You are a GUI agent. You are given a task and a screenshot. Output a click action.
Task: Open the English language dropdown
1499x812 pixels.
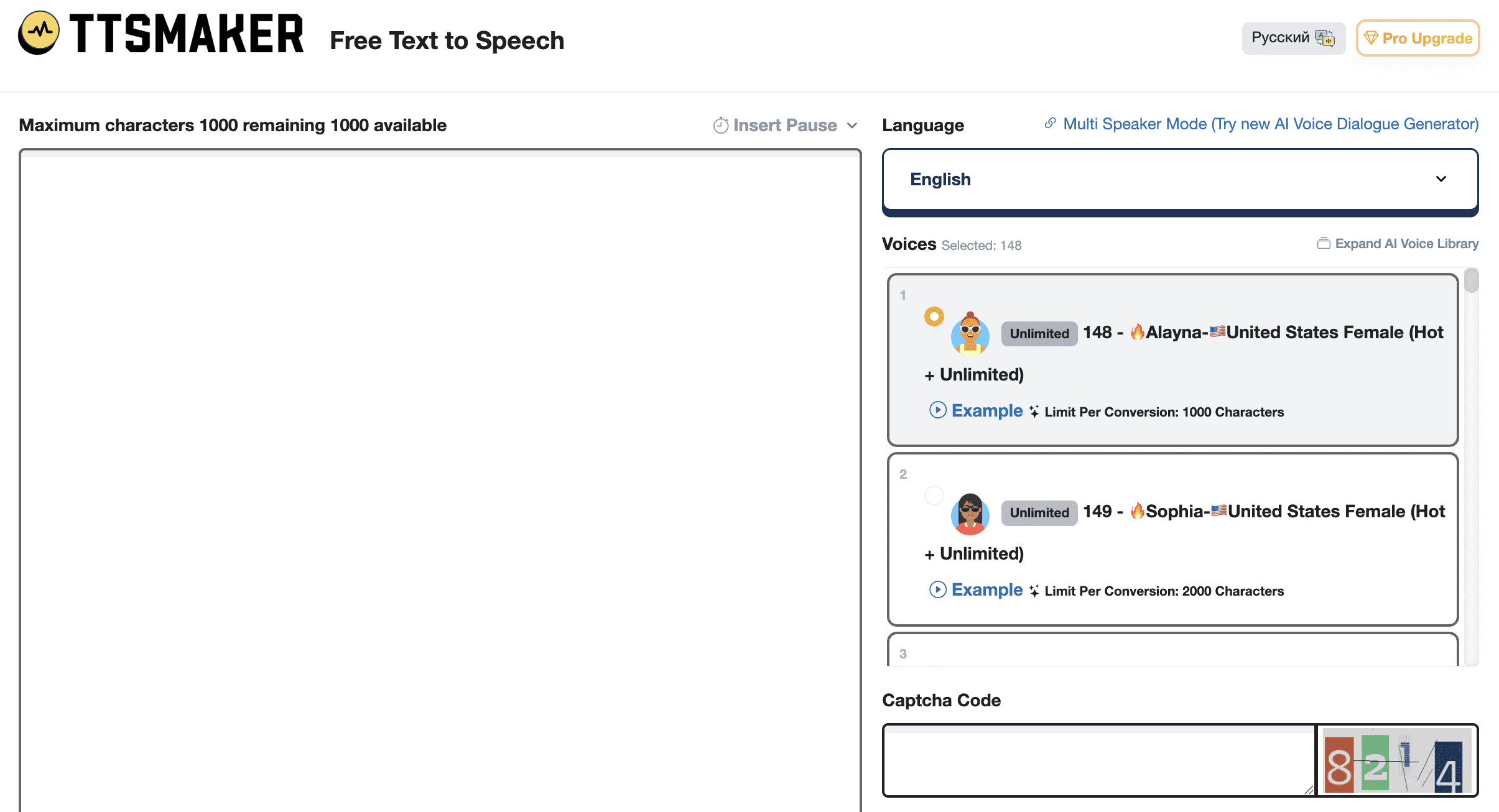coord(1180,180)
